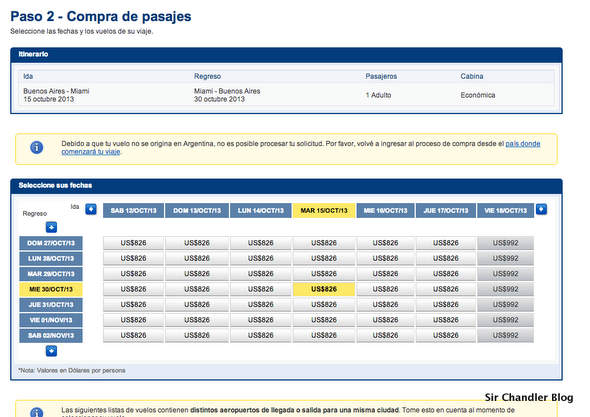Pick US$992 fare for VIE 18/OCT and SAB 02/NOV
Image resolution: width=590 pixels, height=417 pixels.
(505, 335)
